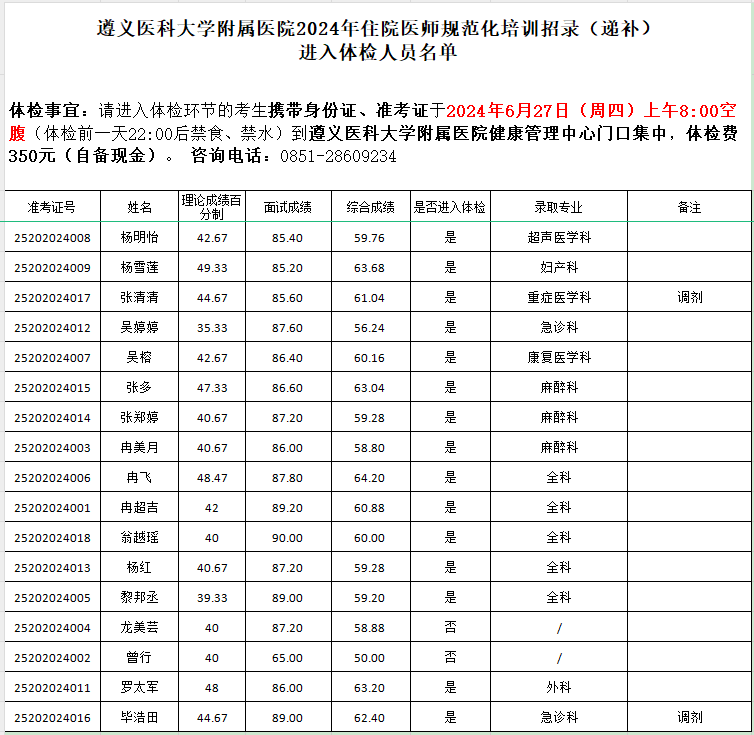This screenshot has height=735, width=754.
Task: Click the name 冉飞
Action: 139,477
